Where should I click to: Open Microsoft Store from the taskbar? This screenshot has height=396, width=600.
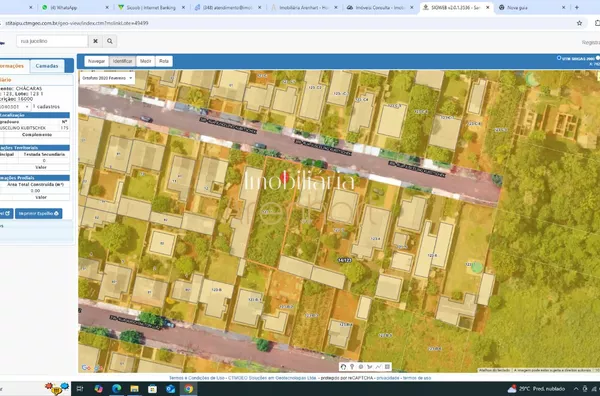152,389
